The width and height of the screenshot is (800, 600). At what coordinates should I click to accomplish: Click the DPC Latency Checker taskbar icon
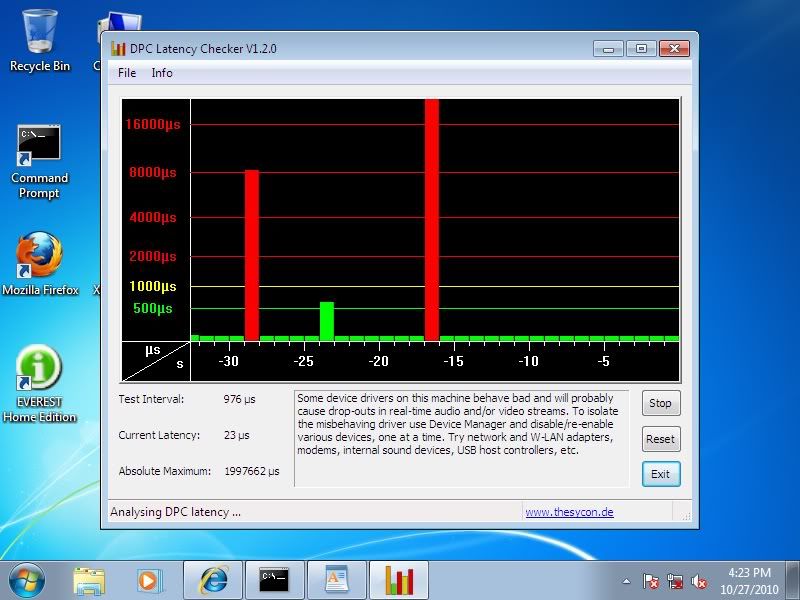tap(399, 580)
